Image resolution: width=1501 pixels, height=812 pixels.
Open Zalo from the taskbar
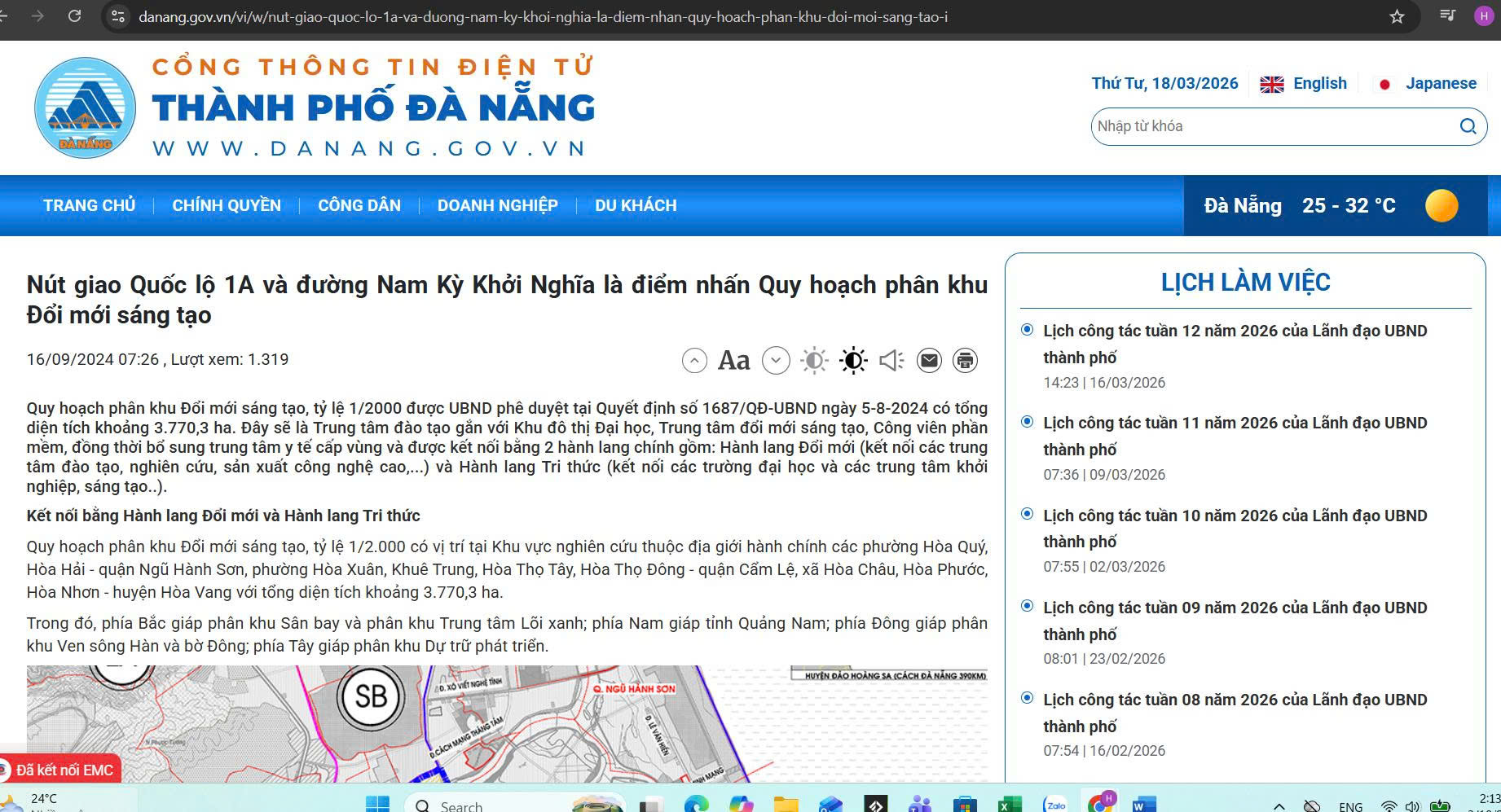tap(1057, 805)
